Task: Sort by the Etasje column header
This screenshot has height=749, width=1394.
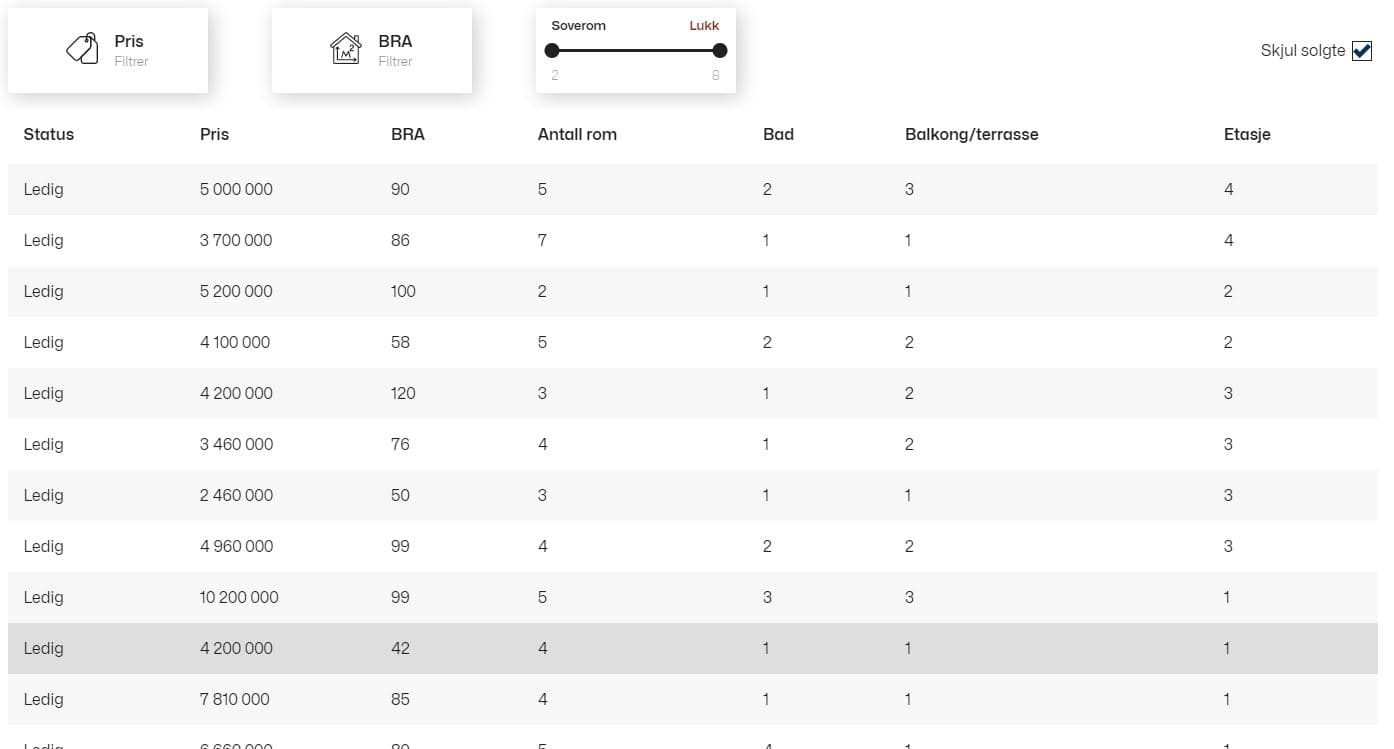Action: pos(1247,134)
